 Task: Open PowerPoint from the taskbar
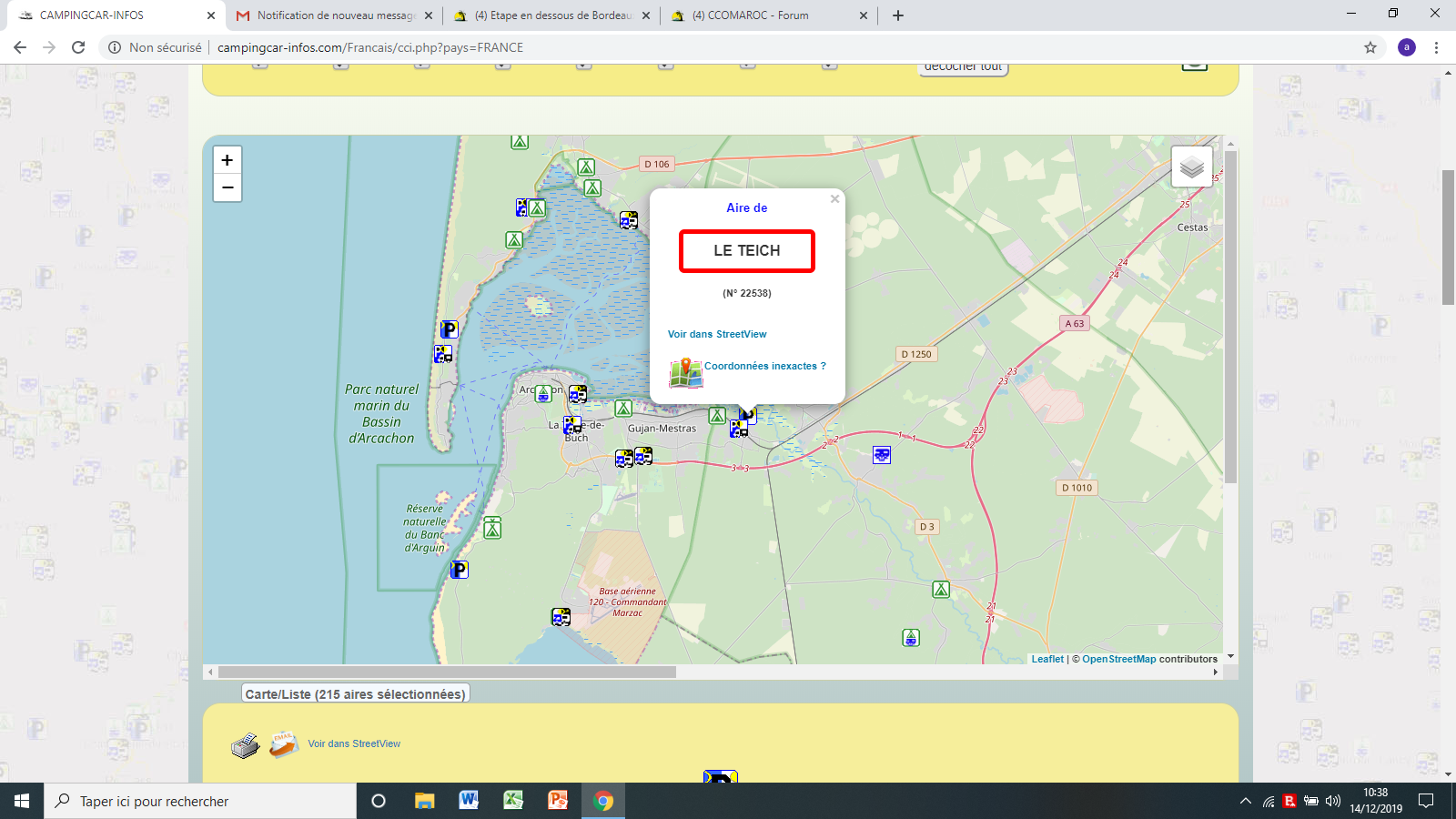(x=558, y=801)
